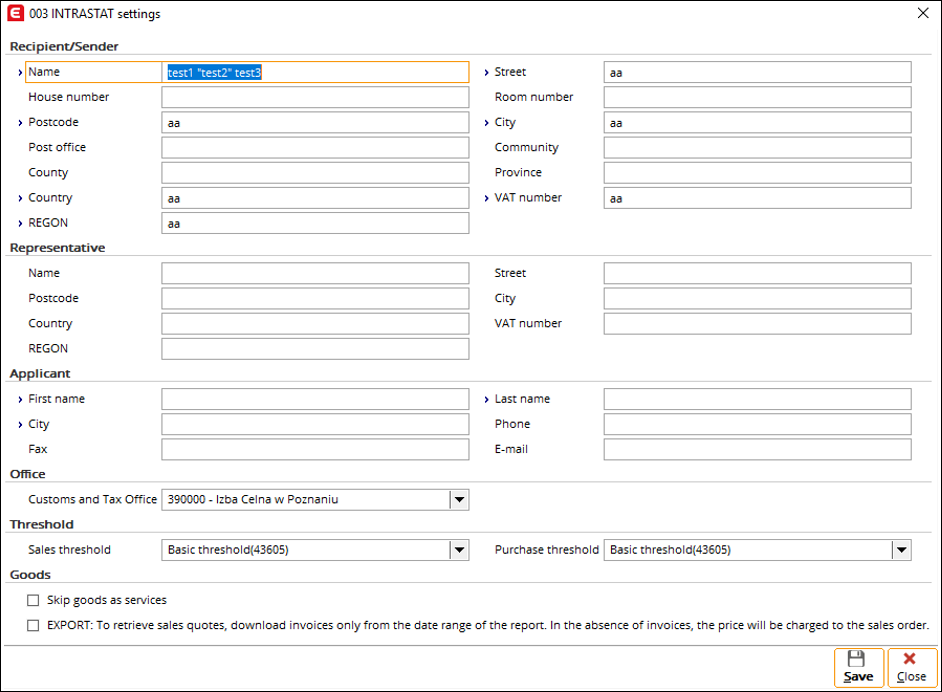Click the 'Purchase threshold' label
This screenshot has width=942, height=692.
point(547,550)
